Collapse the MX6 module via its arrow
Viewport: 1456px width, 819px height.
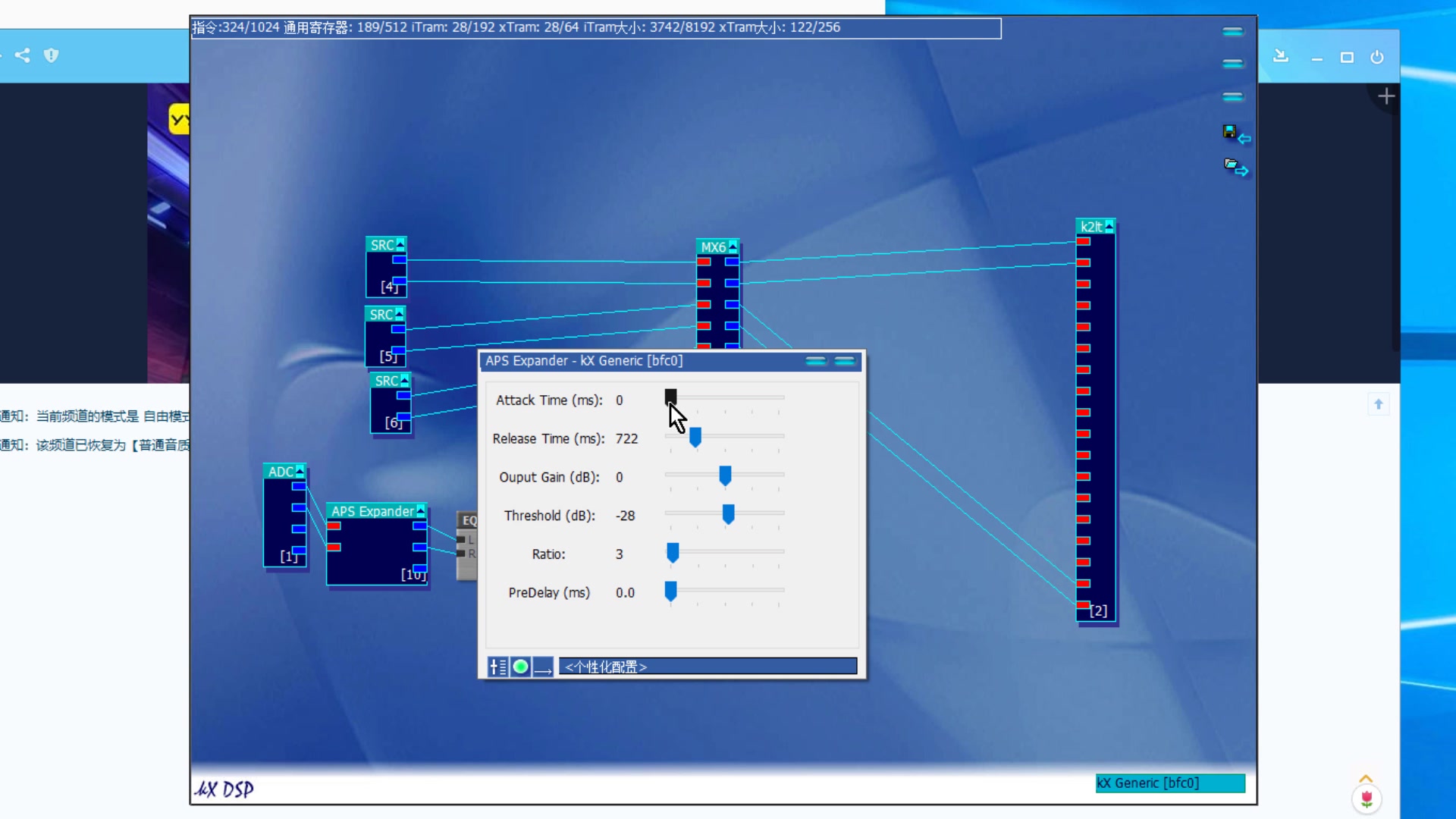coord(733,246)
